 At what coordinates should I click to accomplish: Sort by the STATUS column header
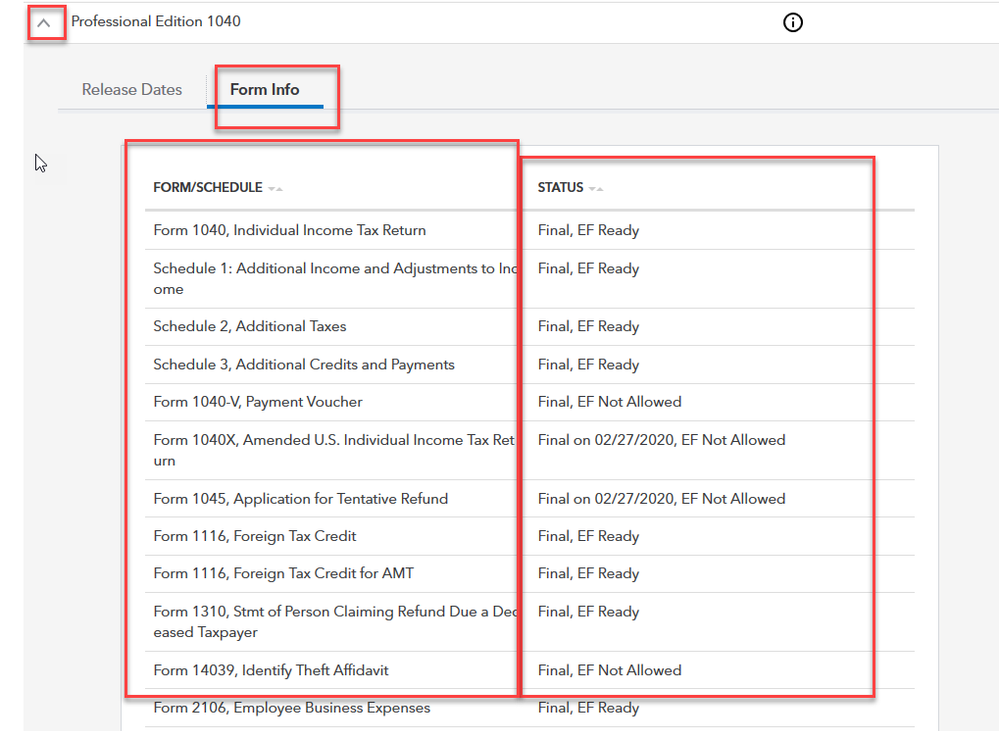coord(560,188)
